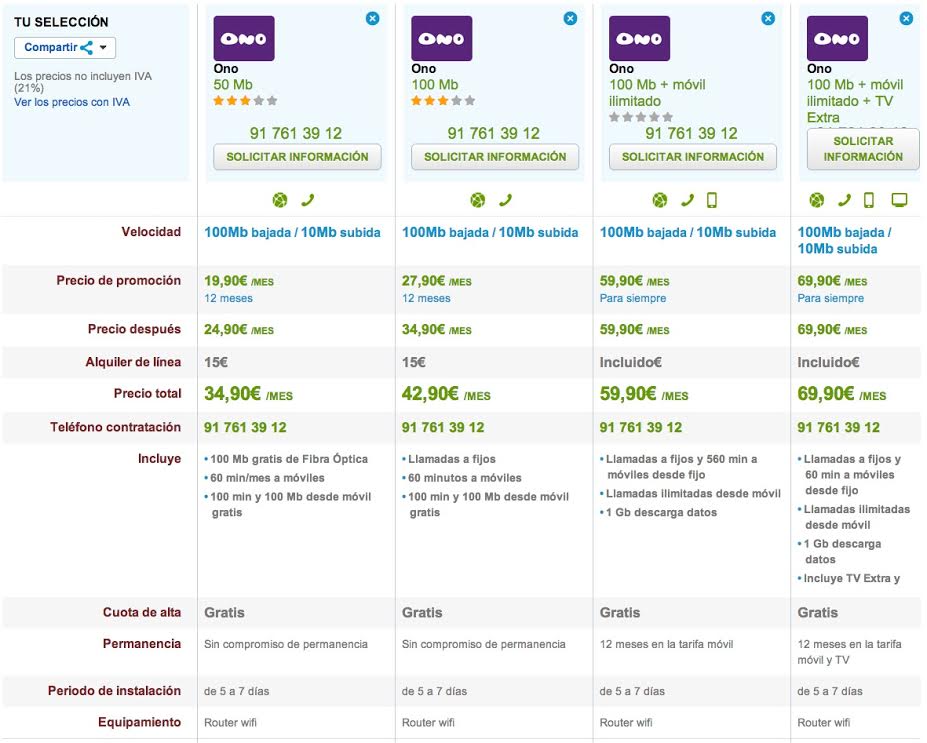Click internet globe icon under the 50 Mb plan
Viewport: 927px width, 743px height.
click(280, 200)
